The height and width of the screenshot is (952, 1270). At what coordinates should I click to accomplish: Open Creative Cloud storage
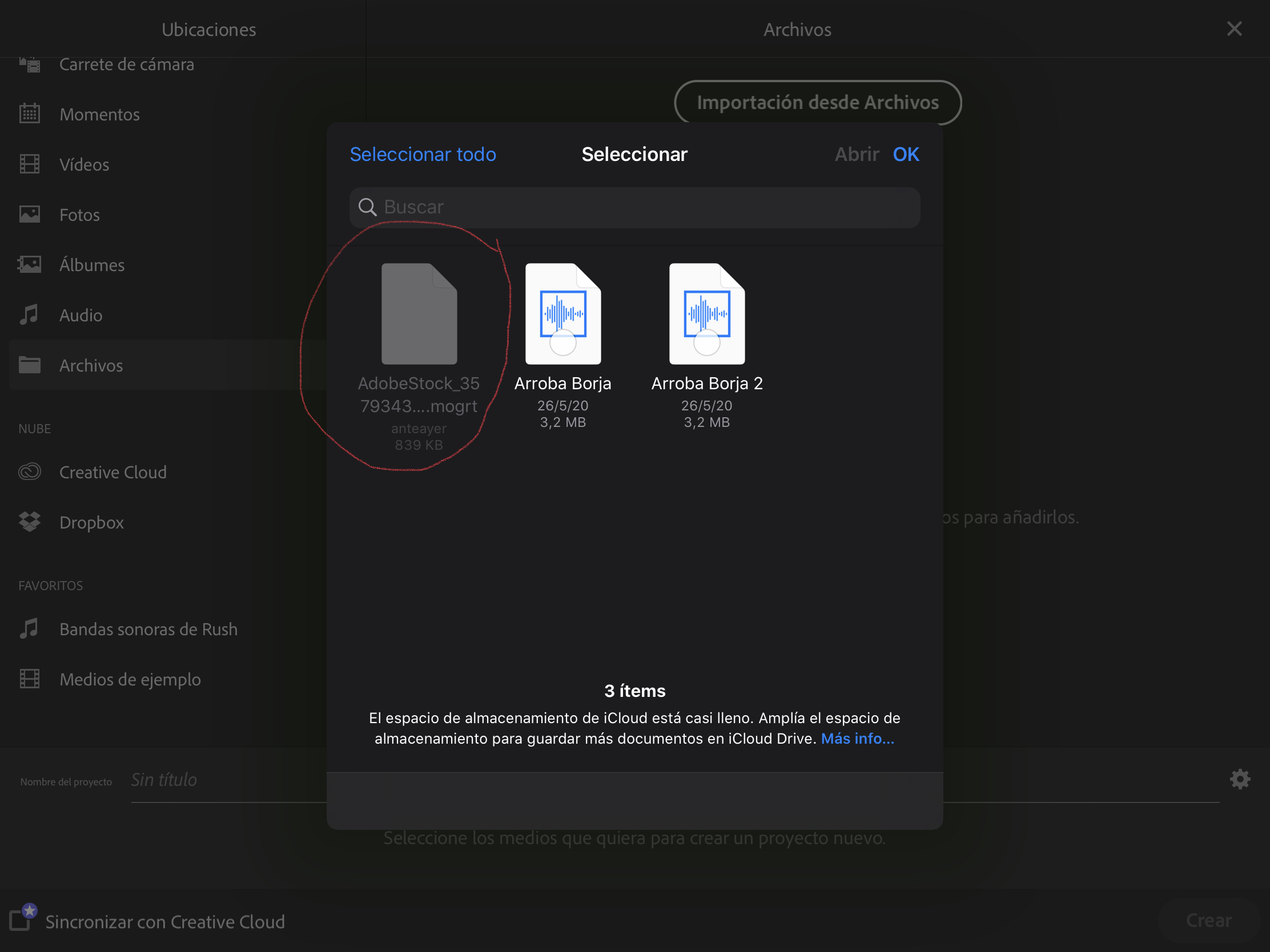tap(112, 471)
